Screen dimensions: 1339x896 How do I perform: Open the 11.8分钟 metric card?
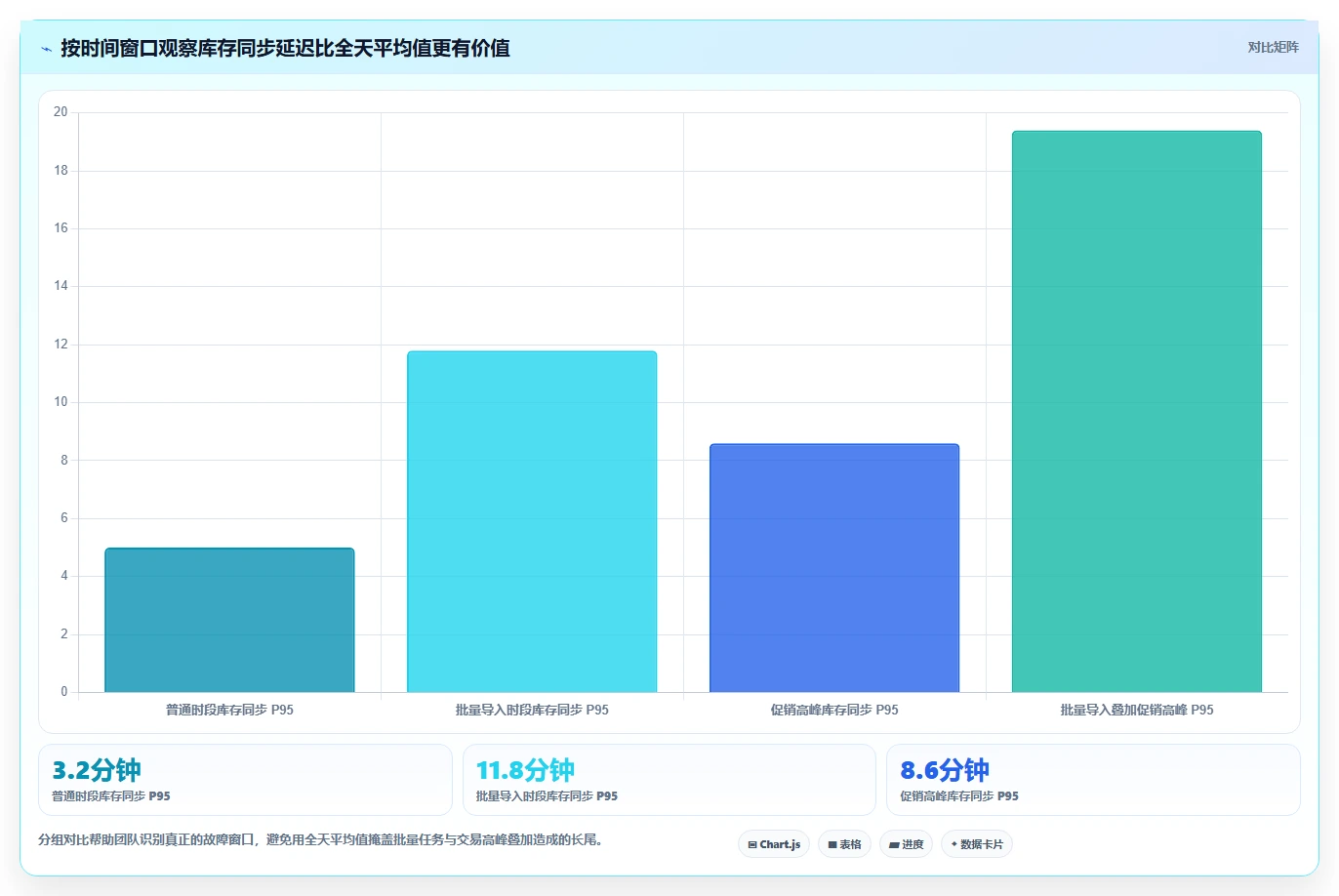[669, 780]
